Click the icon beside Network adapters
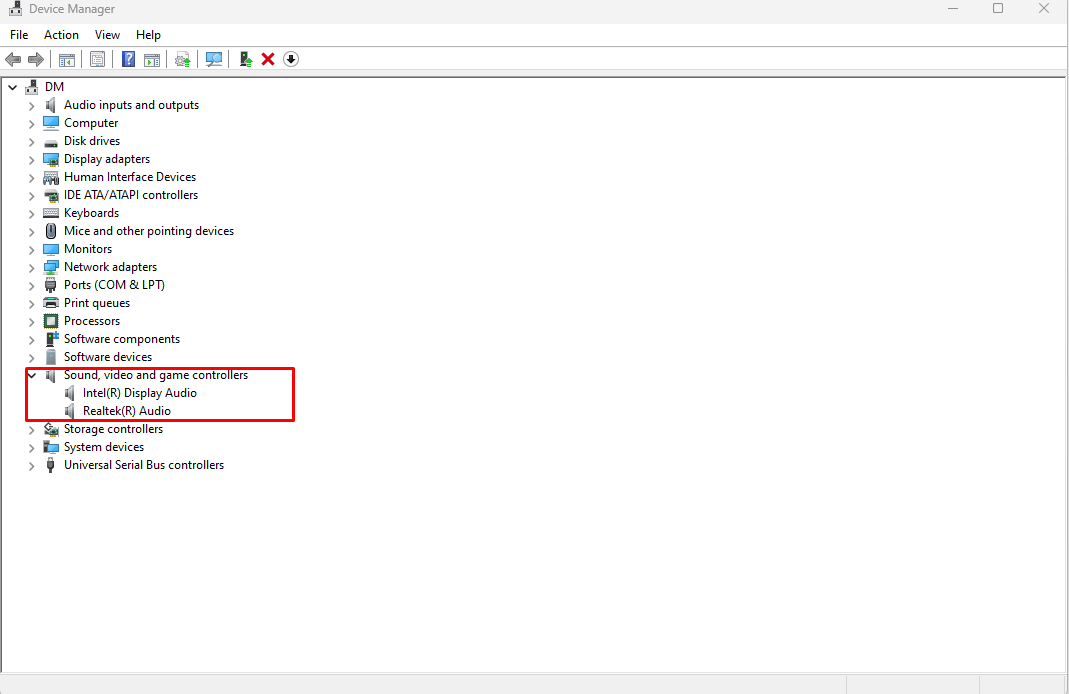1069x694 pixels. [50, 267]
